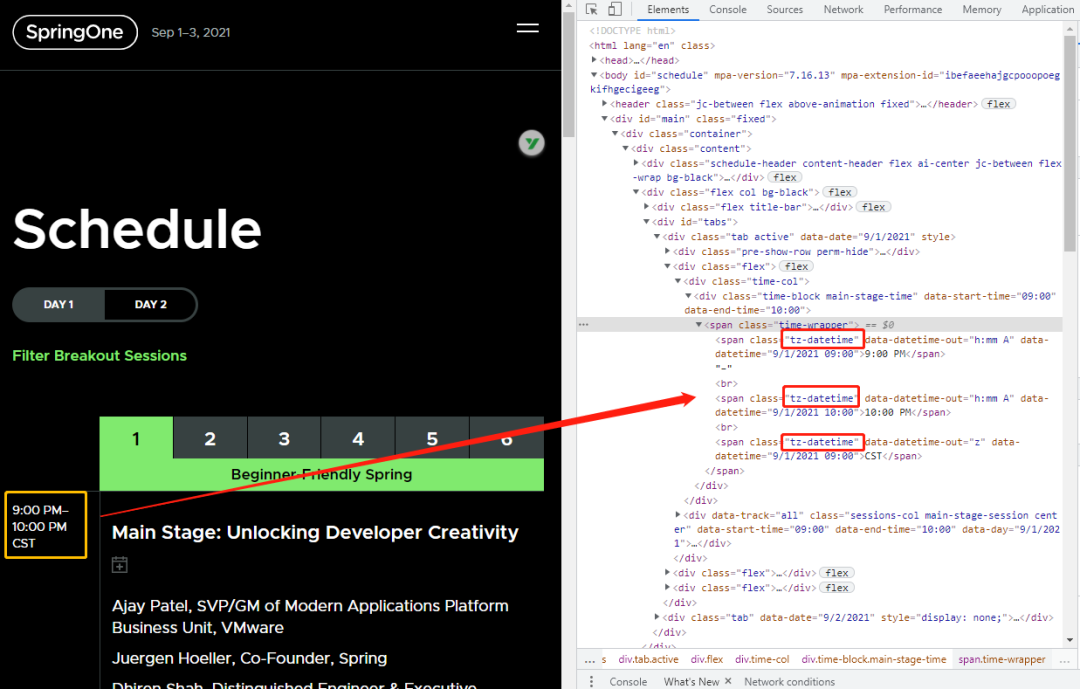This screenshot has width=1080, height=689.
Task: Open the Main Stage: Unlocking Developer Creativity session
Action: point(315,533)
